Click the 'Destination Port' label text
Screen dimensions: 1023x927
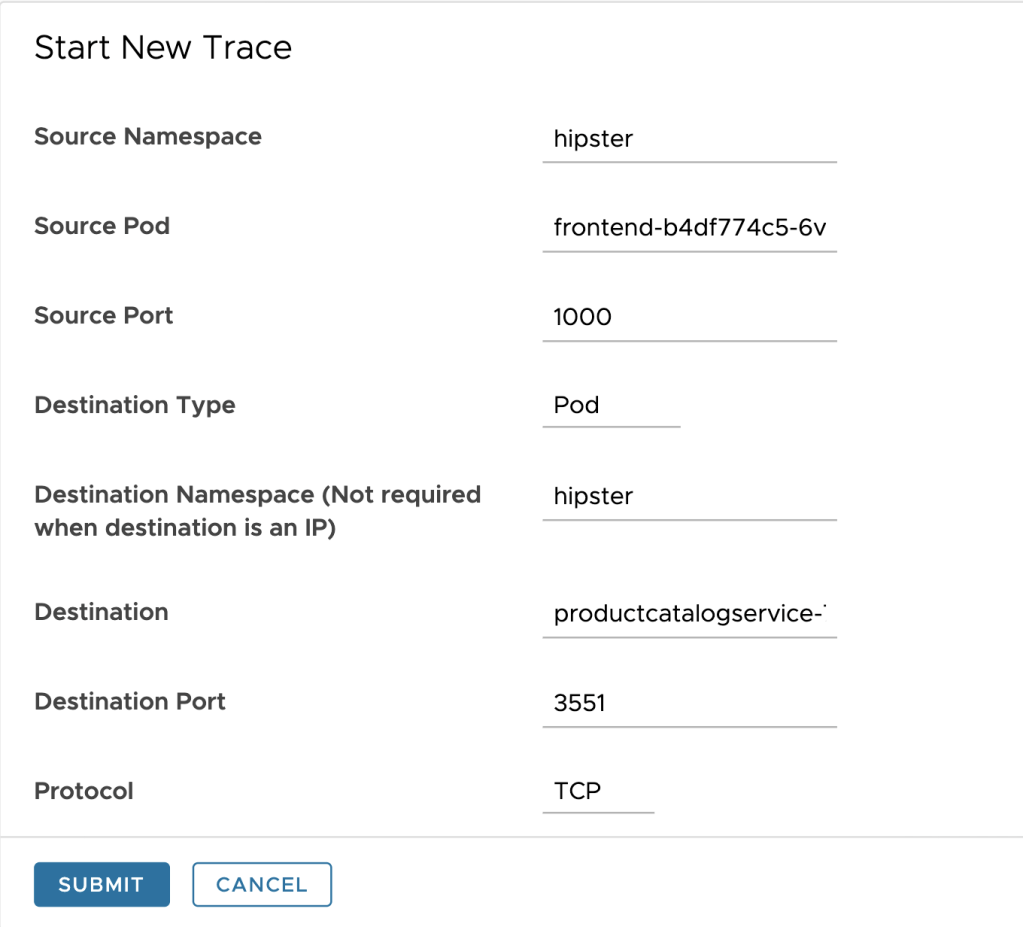tap(130, 702)
